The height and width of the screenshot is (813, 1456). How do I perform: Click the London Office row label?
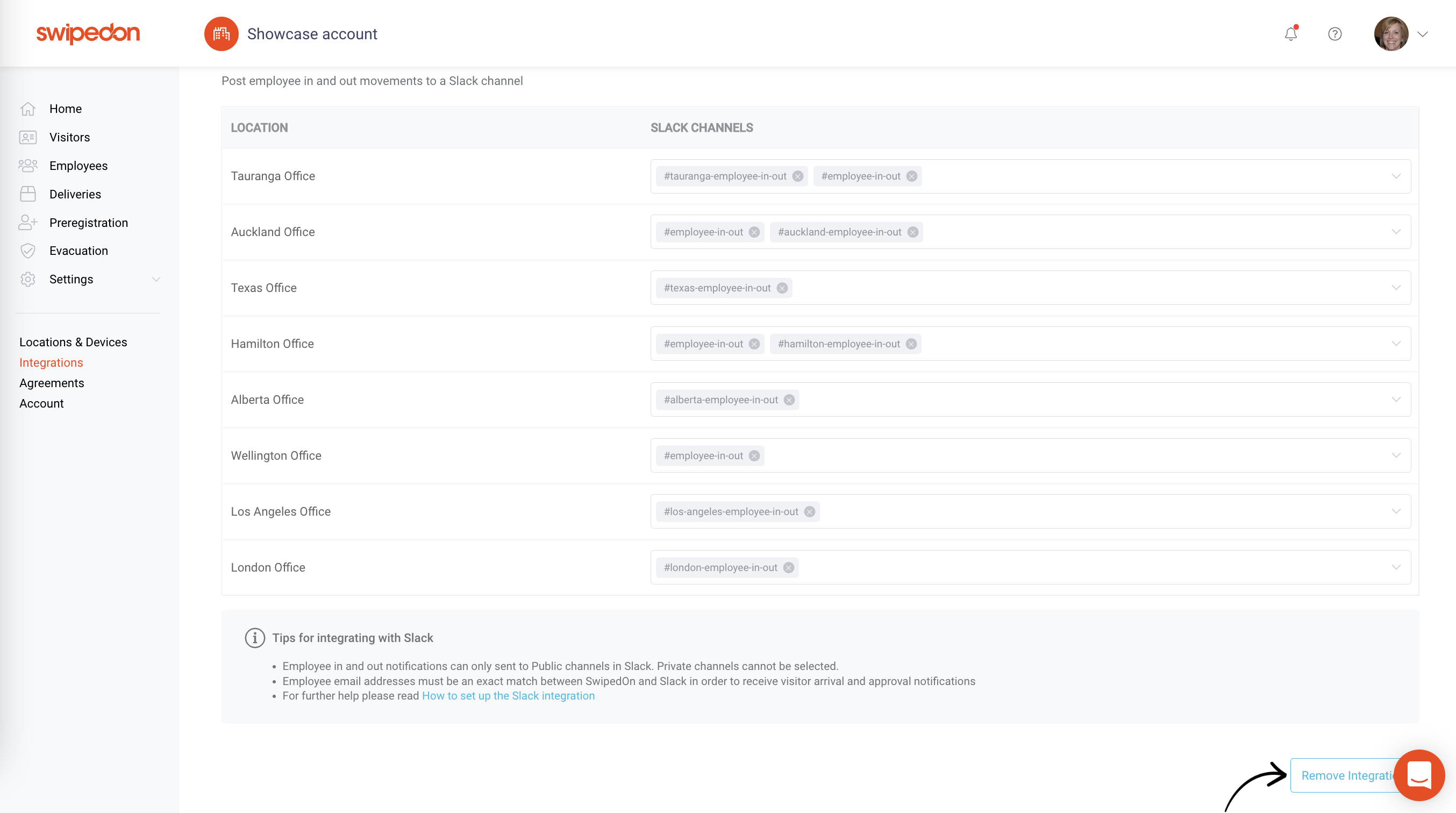pos(268,568)
